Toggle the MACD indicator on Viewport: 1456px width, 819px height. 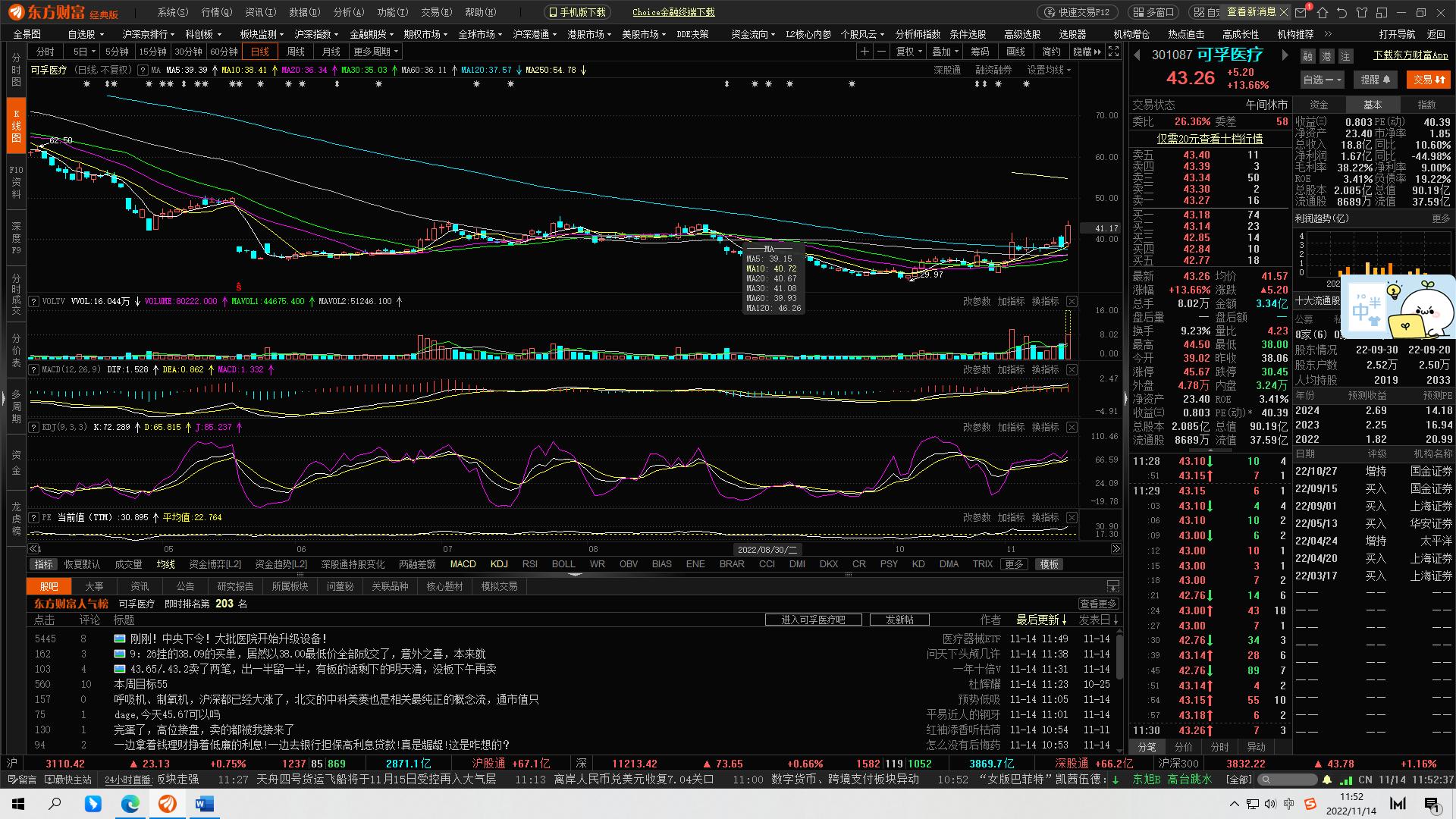463,564
